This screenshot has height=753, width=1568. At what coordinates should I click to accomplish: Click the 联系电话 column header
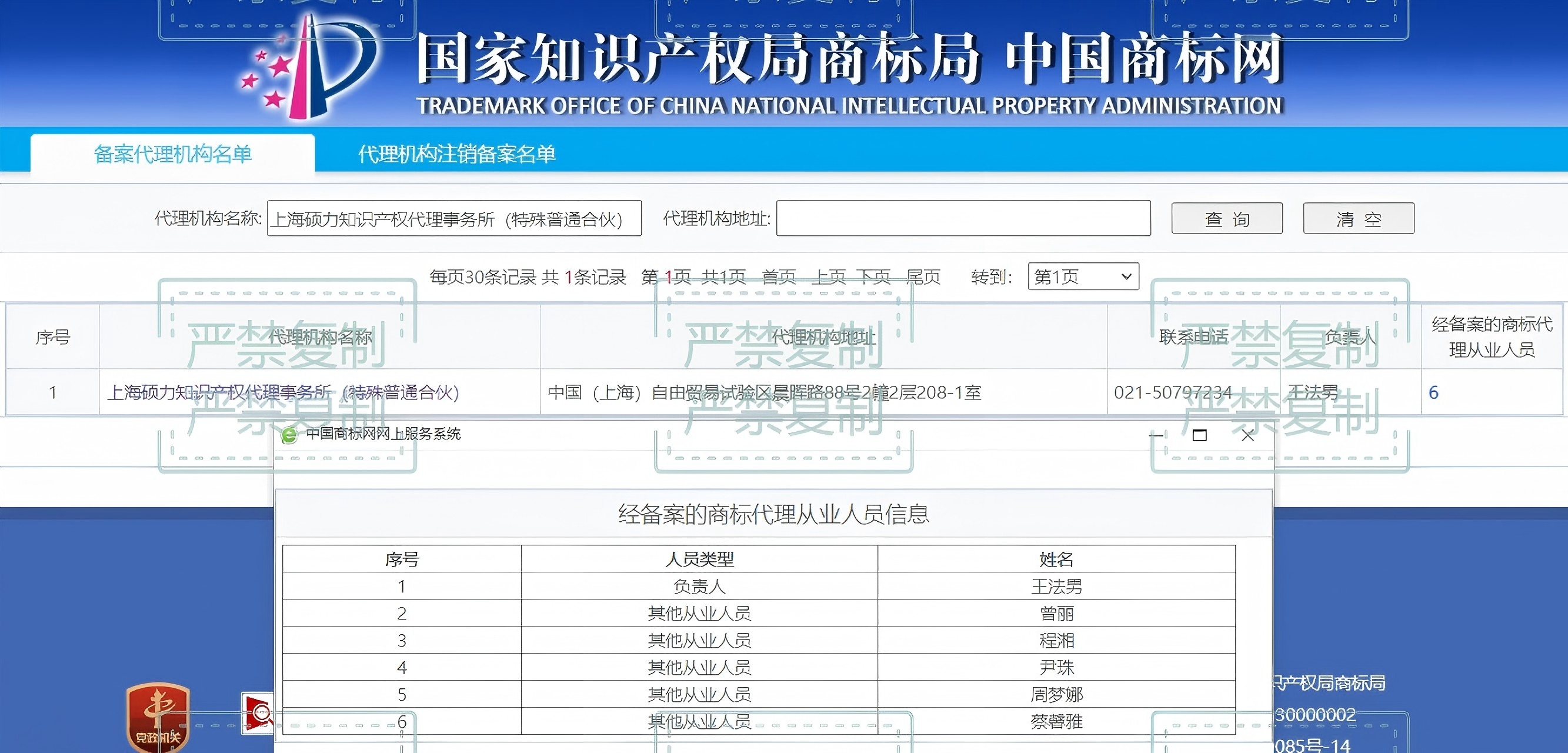pyautogui.click(x=1194, y=336)
